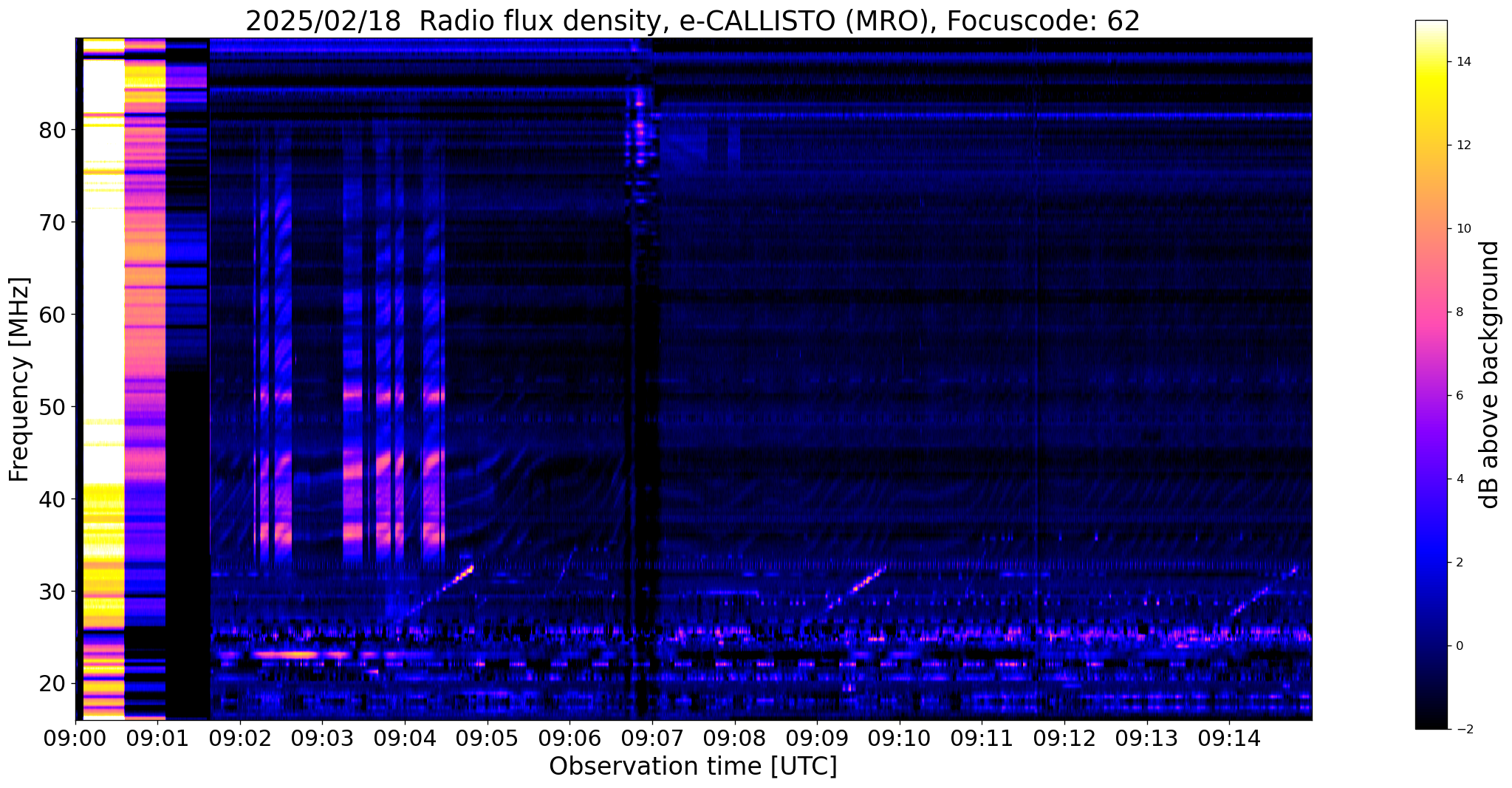The height and width of the screenshot is (788, 1512).
Task: Click the 09:03 time tick label
Action: point(323,738)
